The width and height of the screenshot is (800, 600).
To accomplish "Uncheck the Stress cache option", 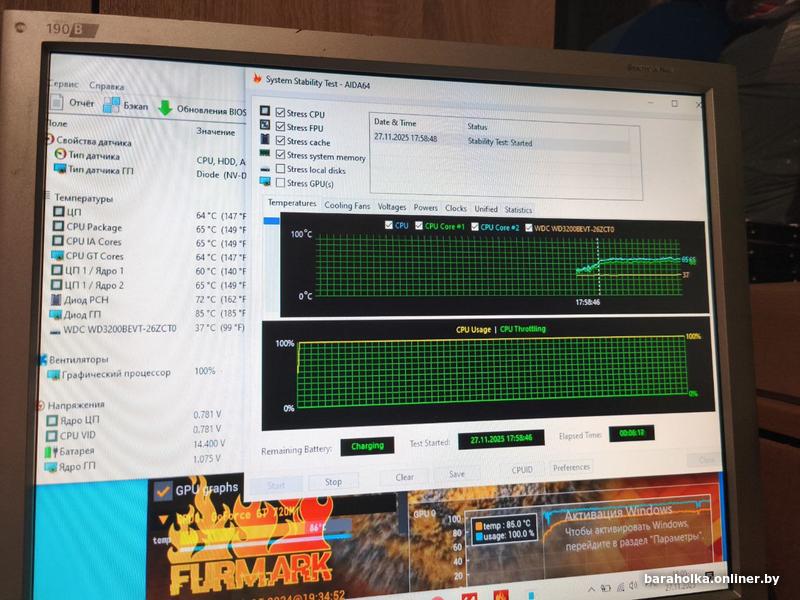I will [280, 140].
